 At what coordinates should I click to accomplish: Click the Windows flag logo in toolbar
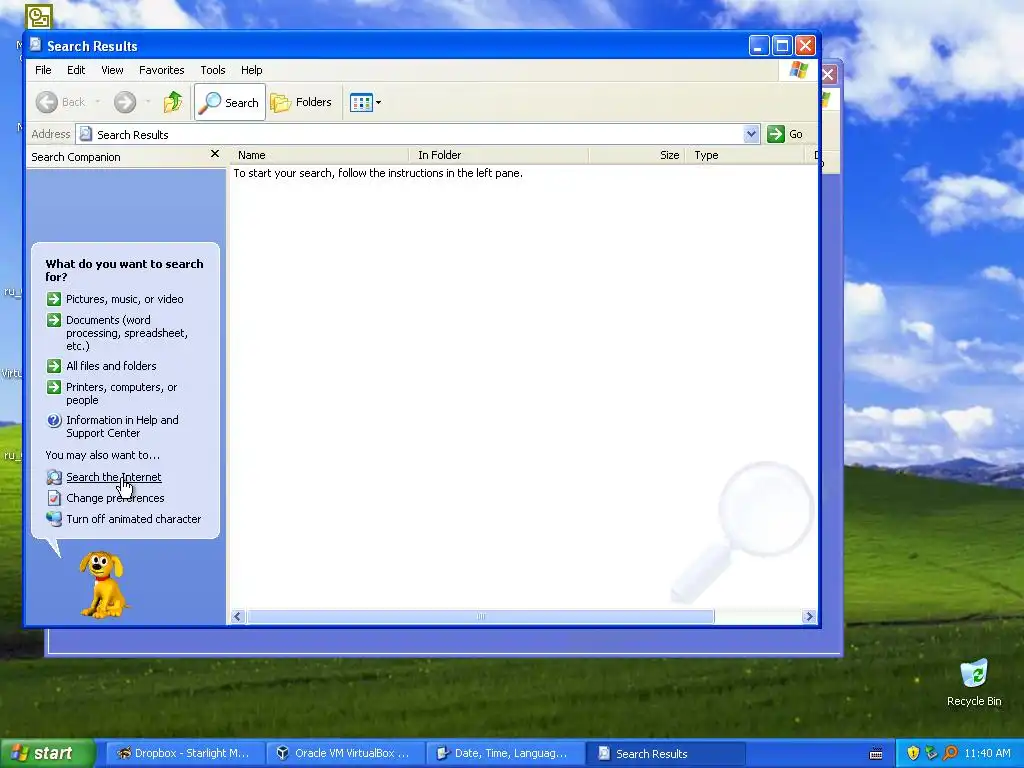coord(798,70)
